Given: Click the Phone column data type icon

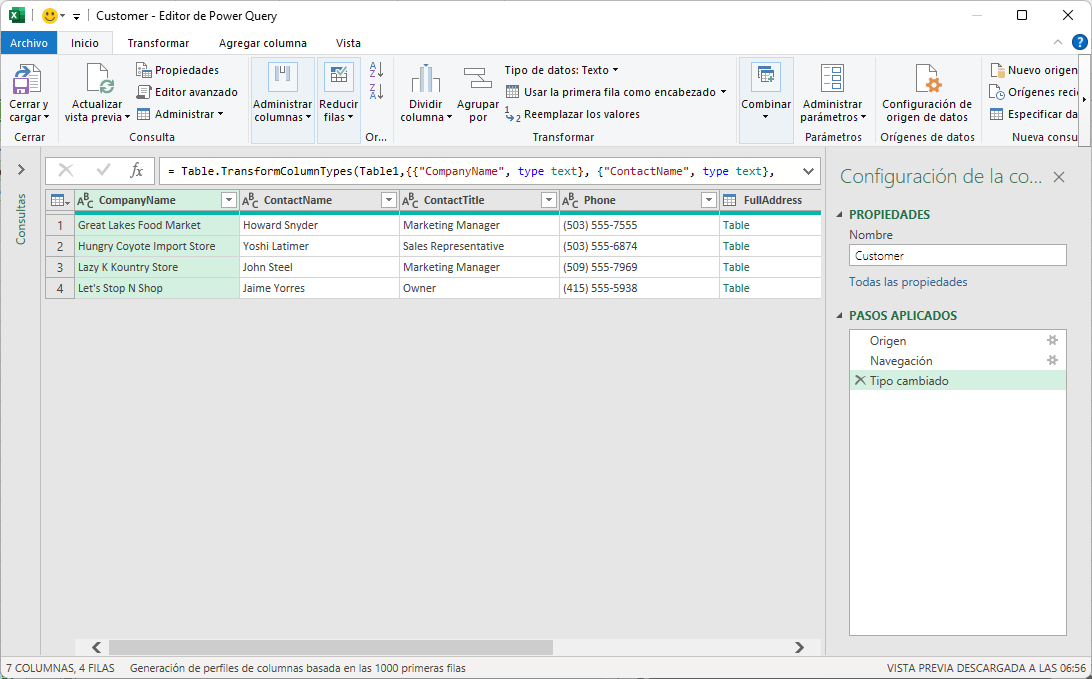Looking at the screenshot, I should [570, 201].
